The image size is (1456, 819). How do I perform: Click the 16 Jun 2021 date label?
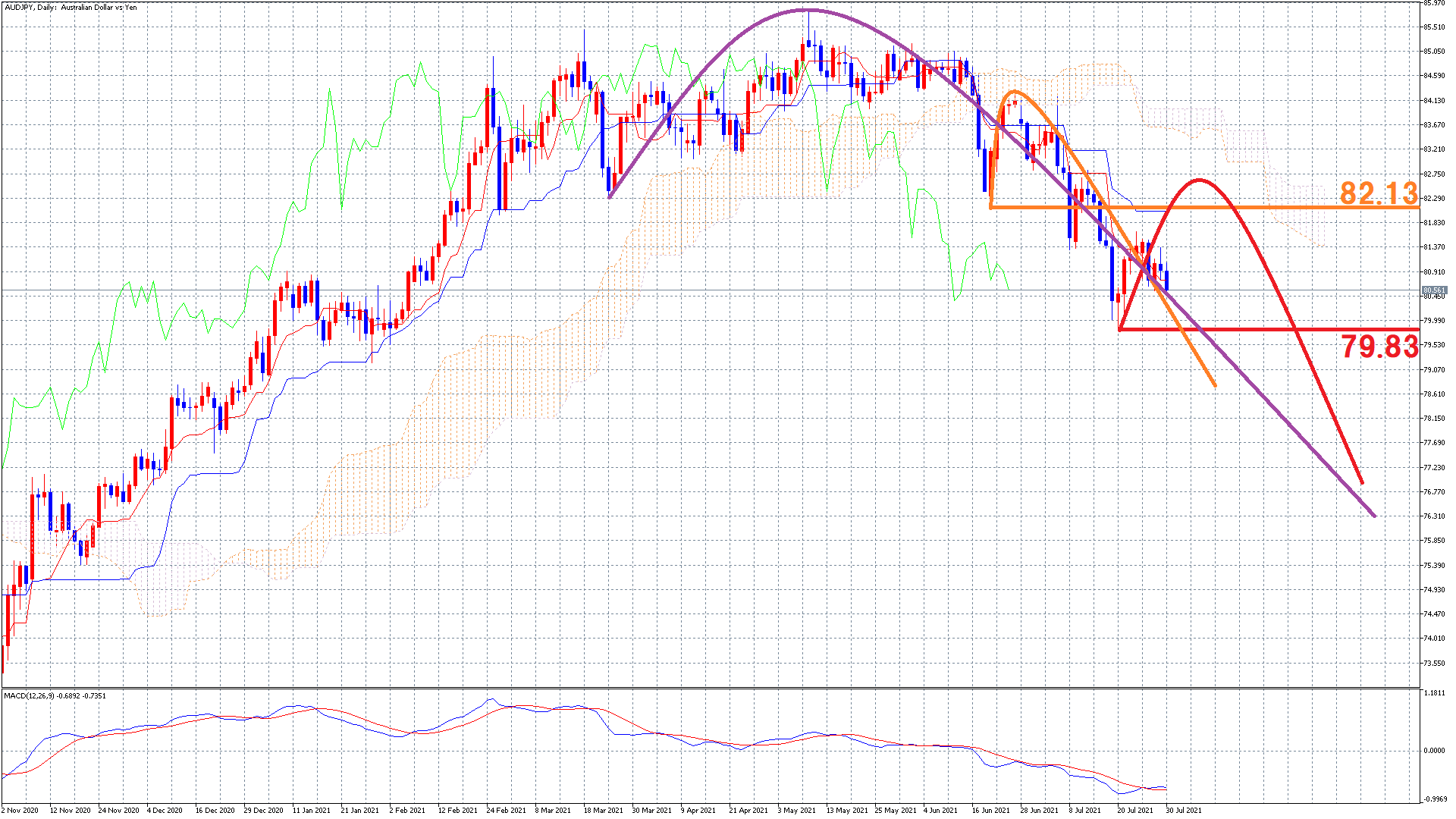[x=990, y=810]
